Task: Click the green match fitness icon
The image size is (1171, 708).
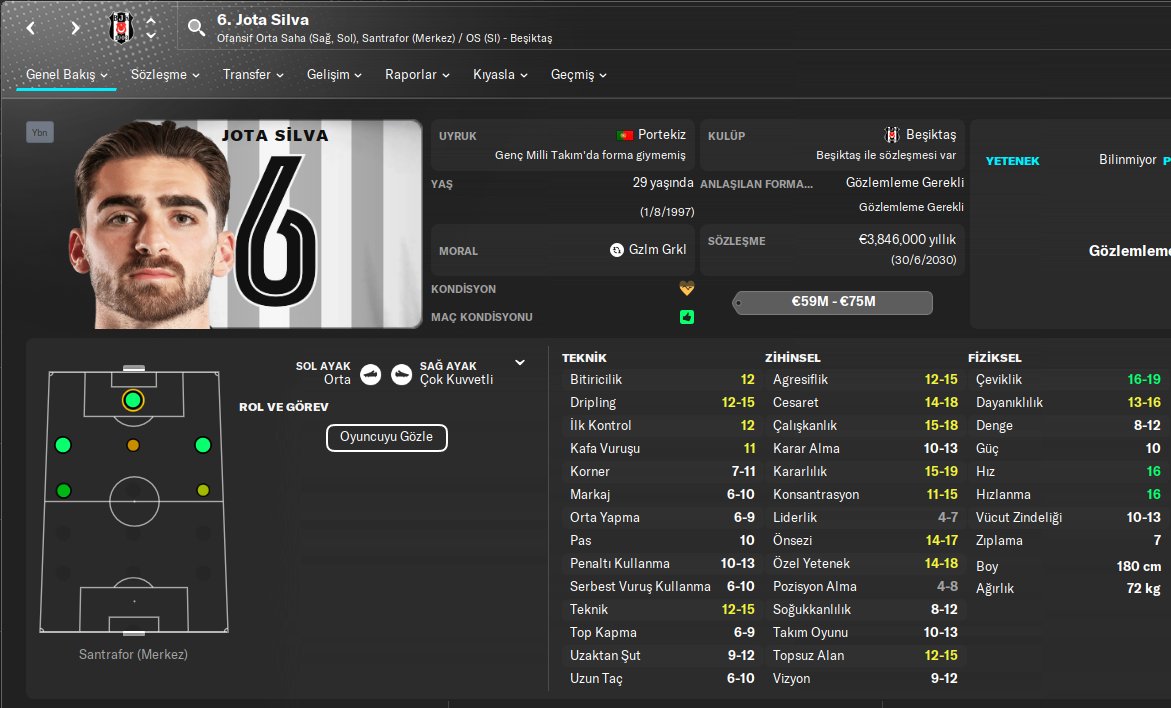Action: click(x=687, y=317)
